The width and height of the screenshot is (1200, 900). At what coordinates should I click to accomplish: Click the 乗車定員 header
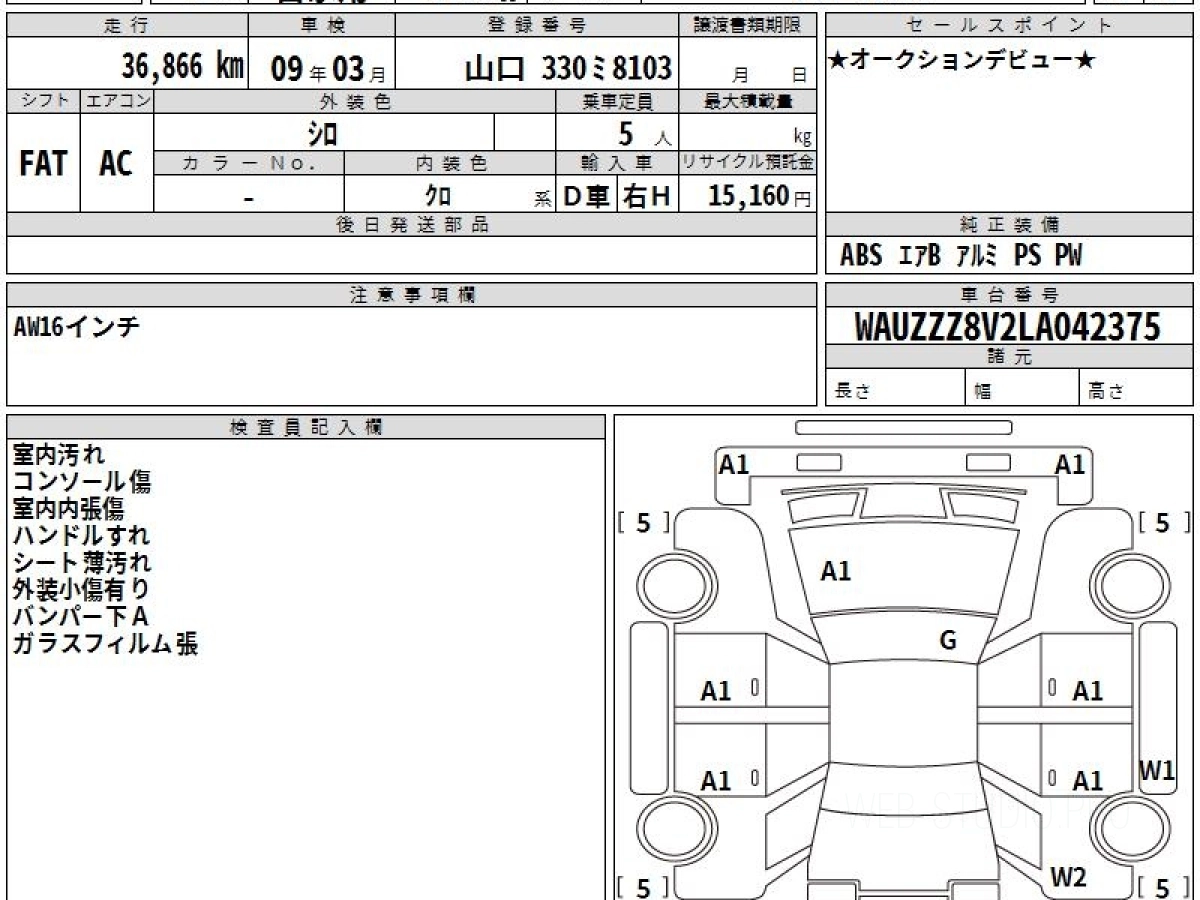coord(617,101)
